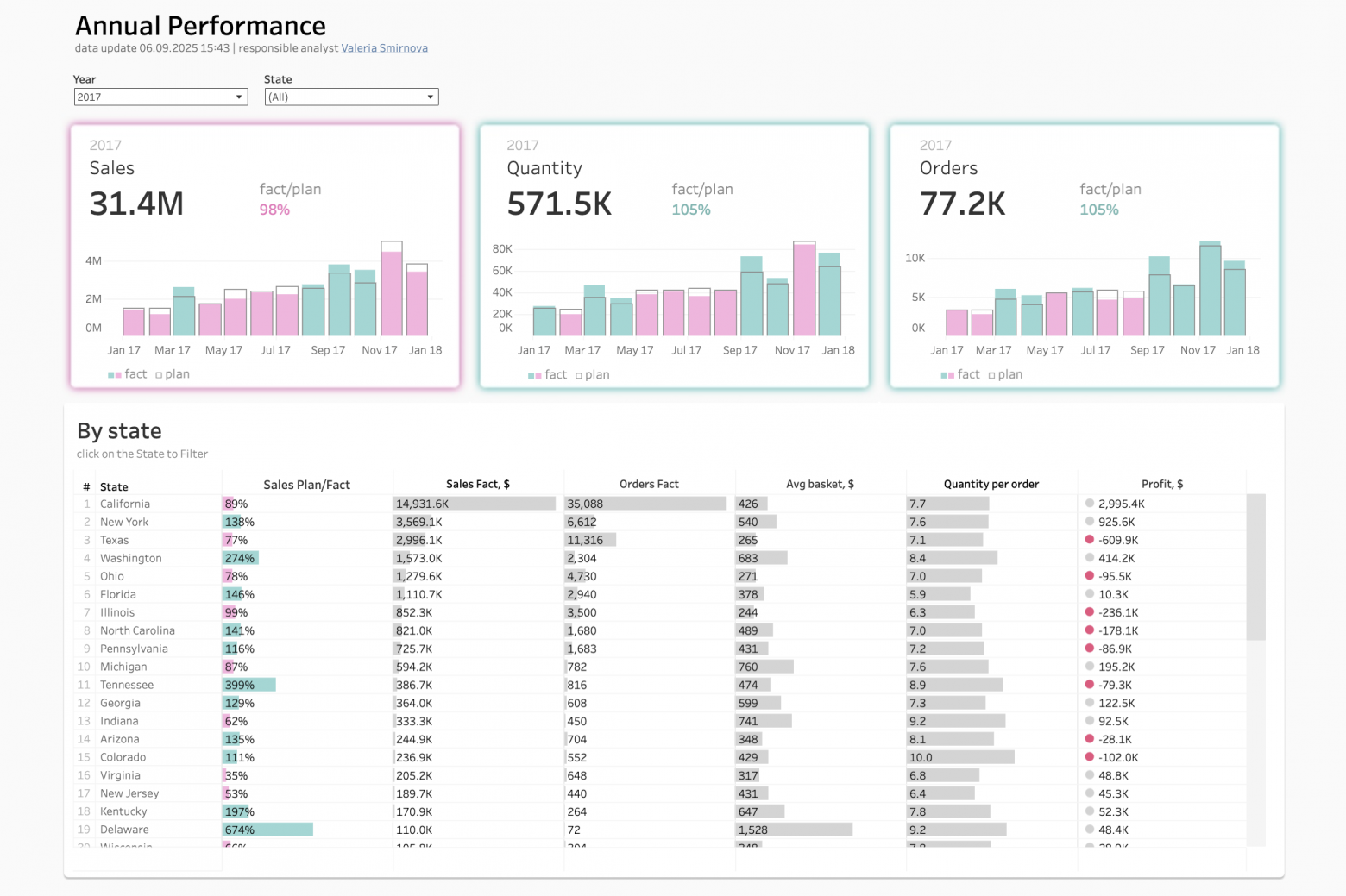Click the Orders KPI card
Screen dimensions: 1346x896
click(1085, 256)
